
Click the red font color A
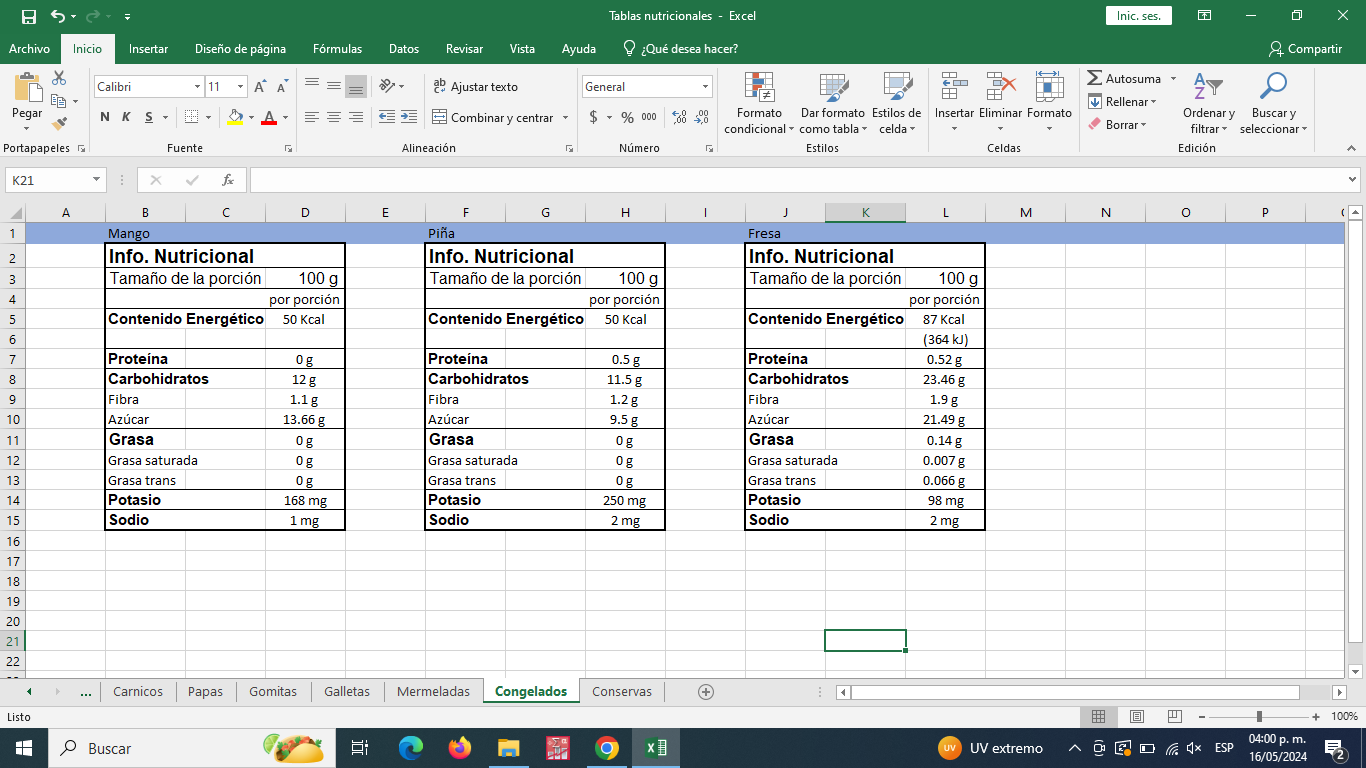pyautogui.click(x=268, y=117)
